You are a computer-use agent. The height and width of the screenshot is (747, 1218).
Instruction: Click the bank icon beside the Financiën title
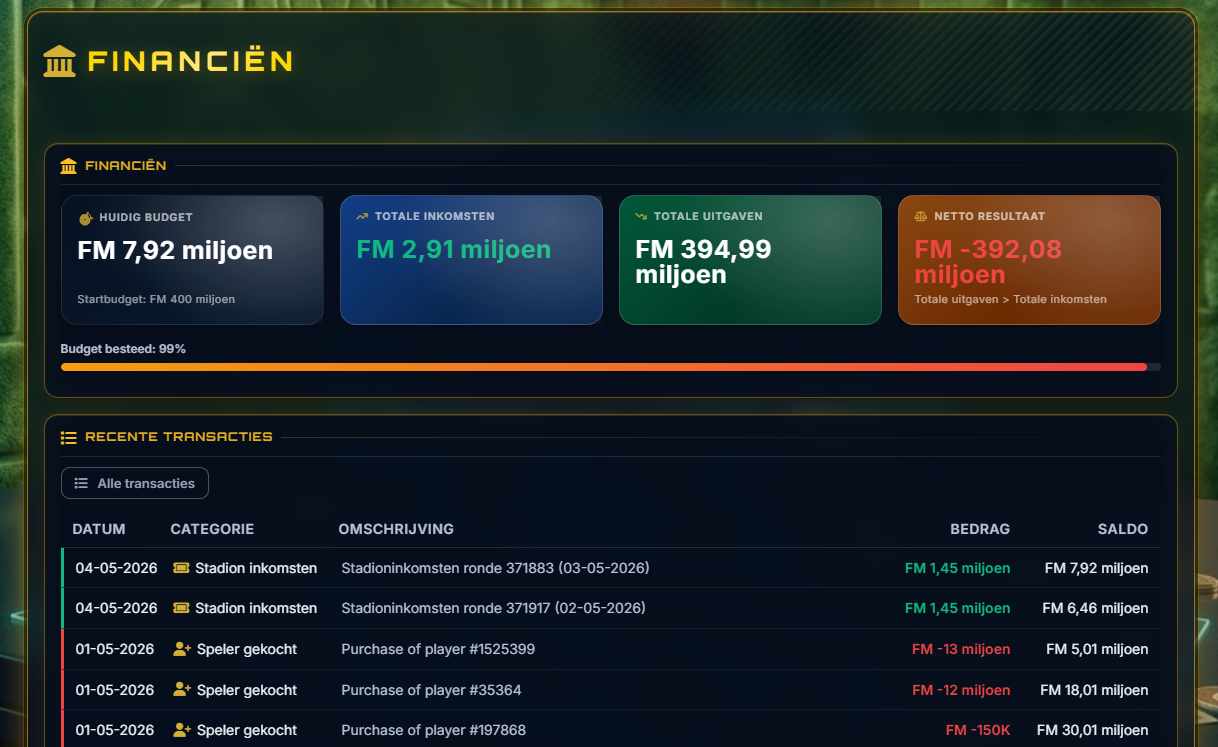pos(60,61)
